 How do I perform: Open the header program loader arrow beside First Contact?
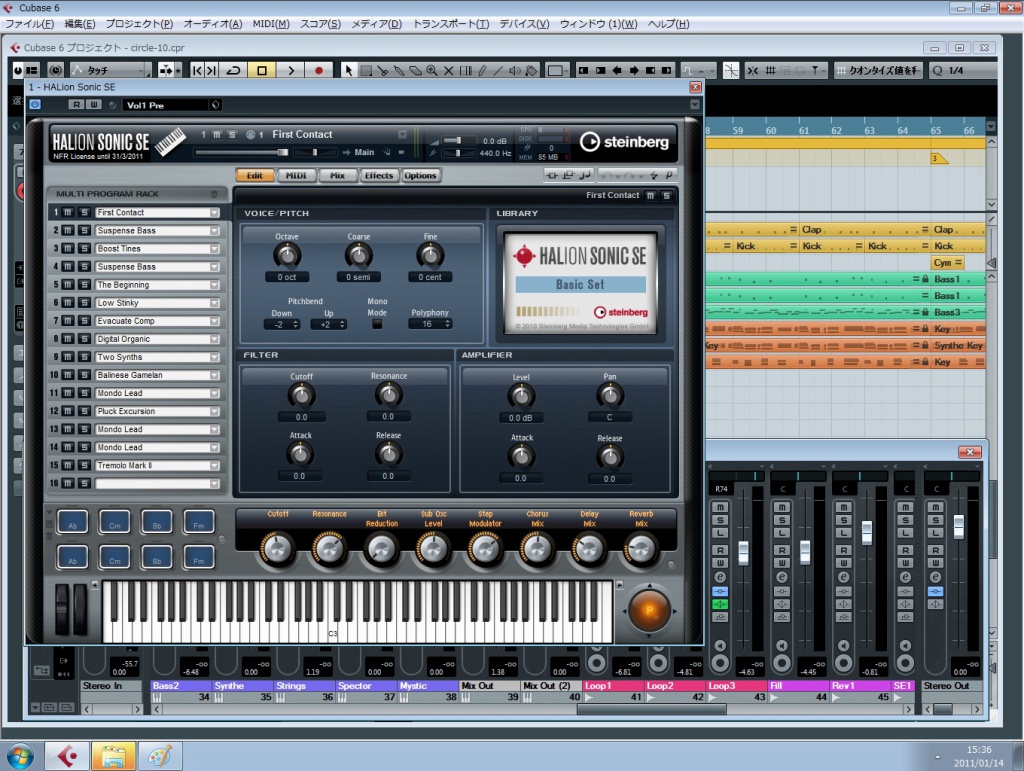pos(402,134)
